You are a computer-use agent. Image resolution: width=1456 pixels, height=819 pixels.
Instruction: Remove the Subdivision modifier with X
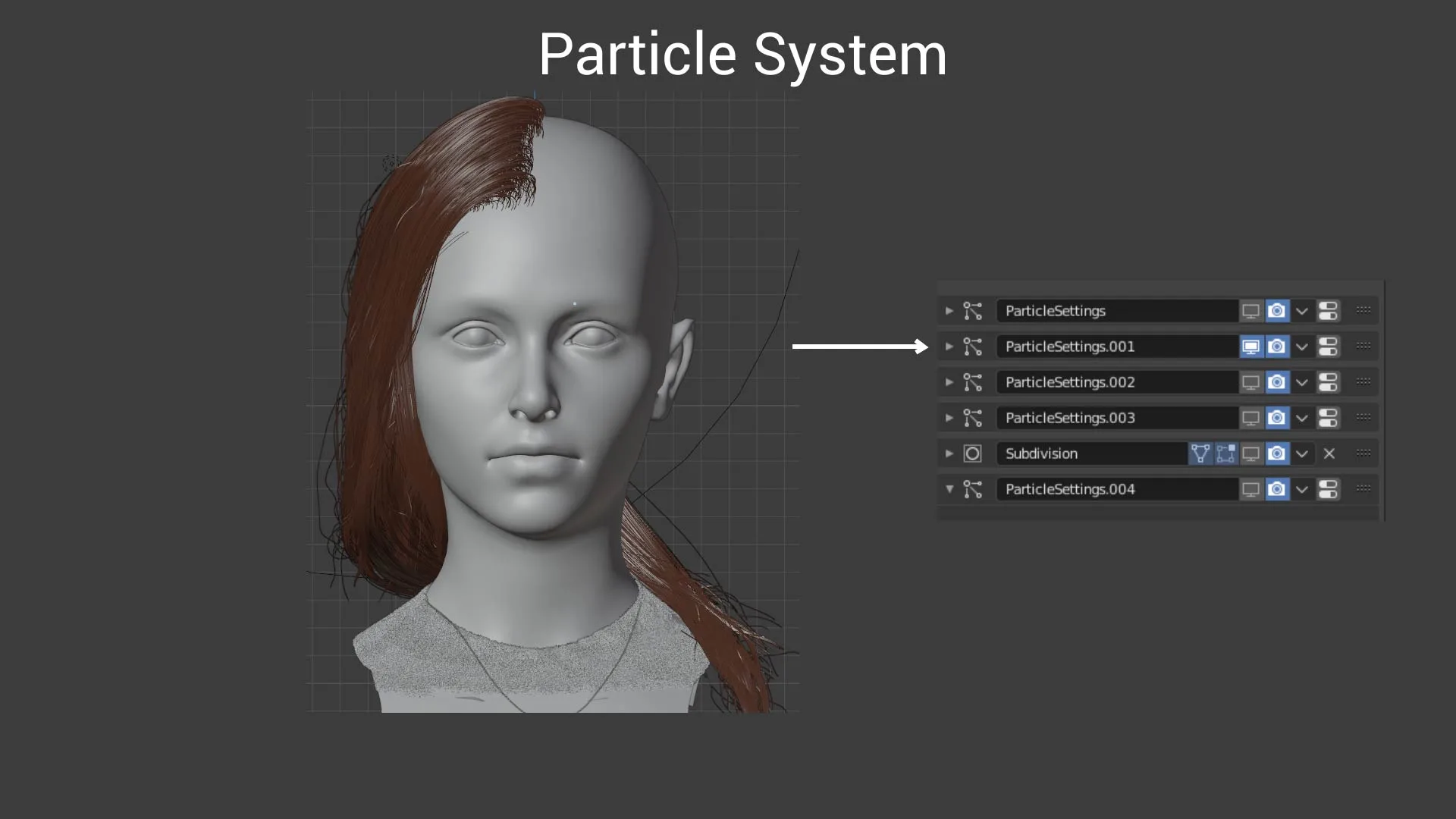pos(1329,453)
